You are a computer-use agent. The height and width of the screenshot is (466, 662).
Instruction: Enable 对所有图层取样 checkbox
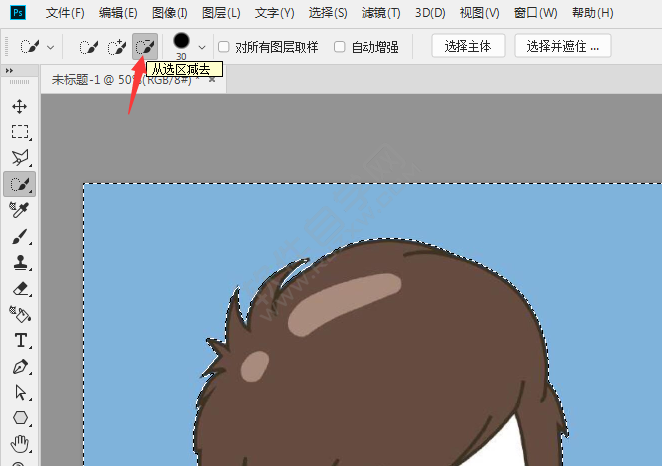223,47
